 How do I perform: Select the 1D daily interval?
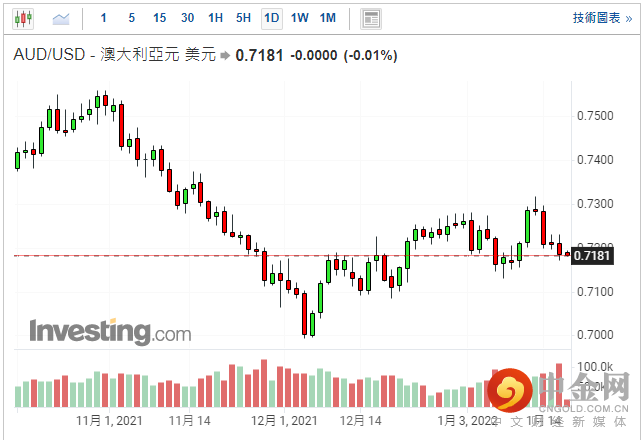[271, 18]
